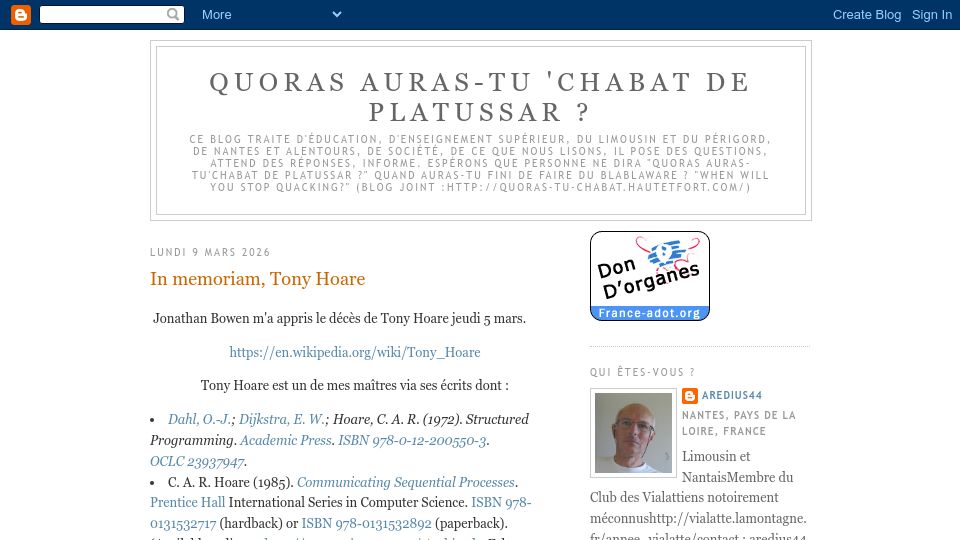Open Communicating Sequential Processes link
The width and height of the screenshot is (960, 540).
405,482
